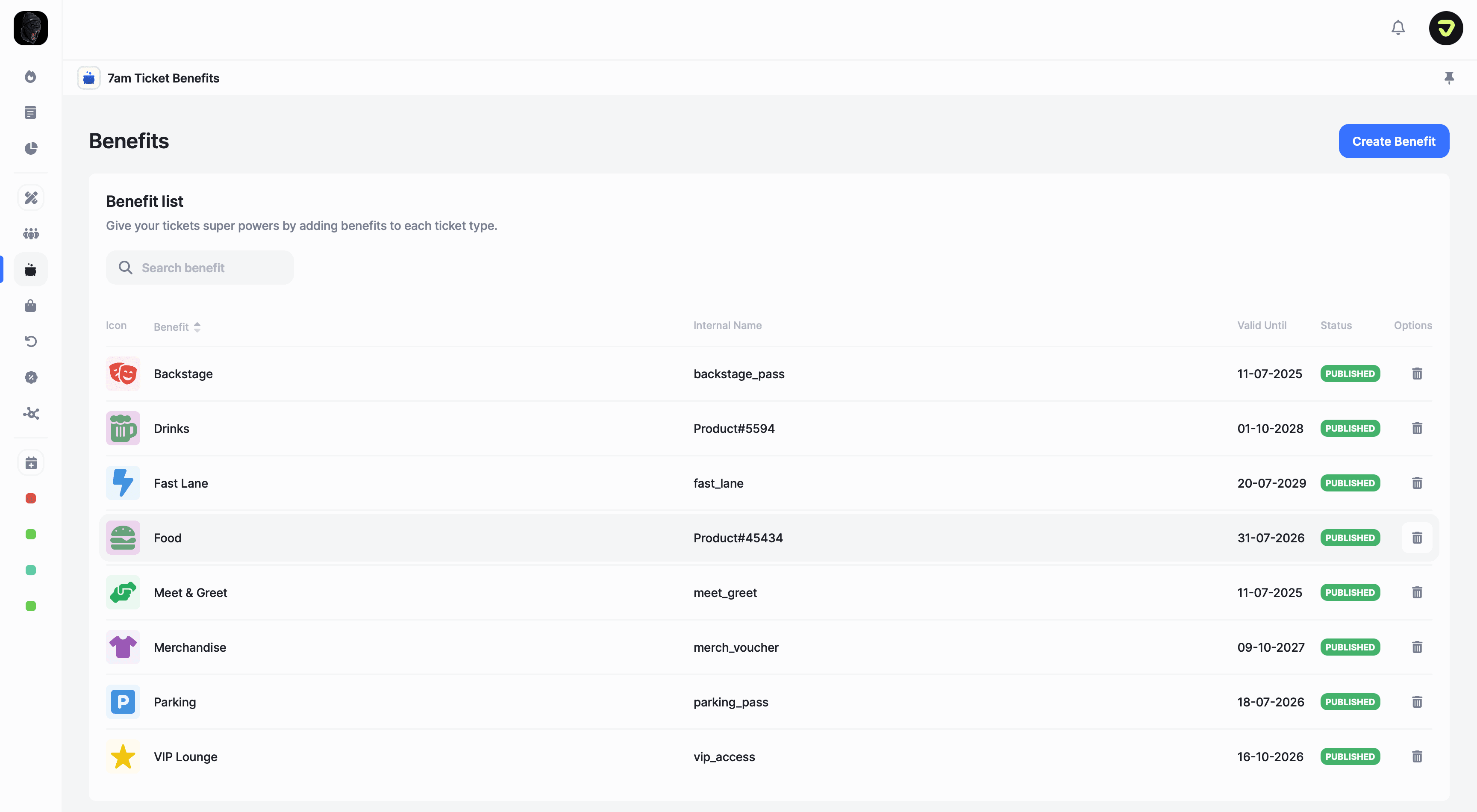Open the shopping bag sidebar icon
Viewport: 1477px width, 812px height.
pyautogui.click(x=30, y=306)
